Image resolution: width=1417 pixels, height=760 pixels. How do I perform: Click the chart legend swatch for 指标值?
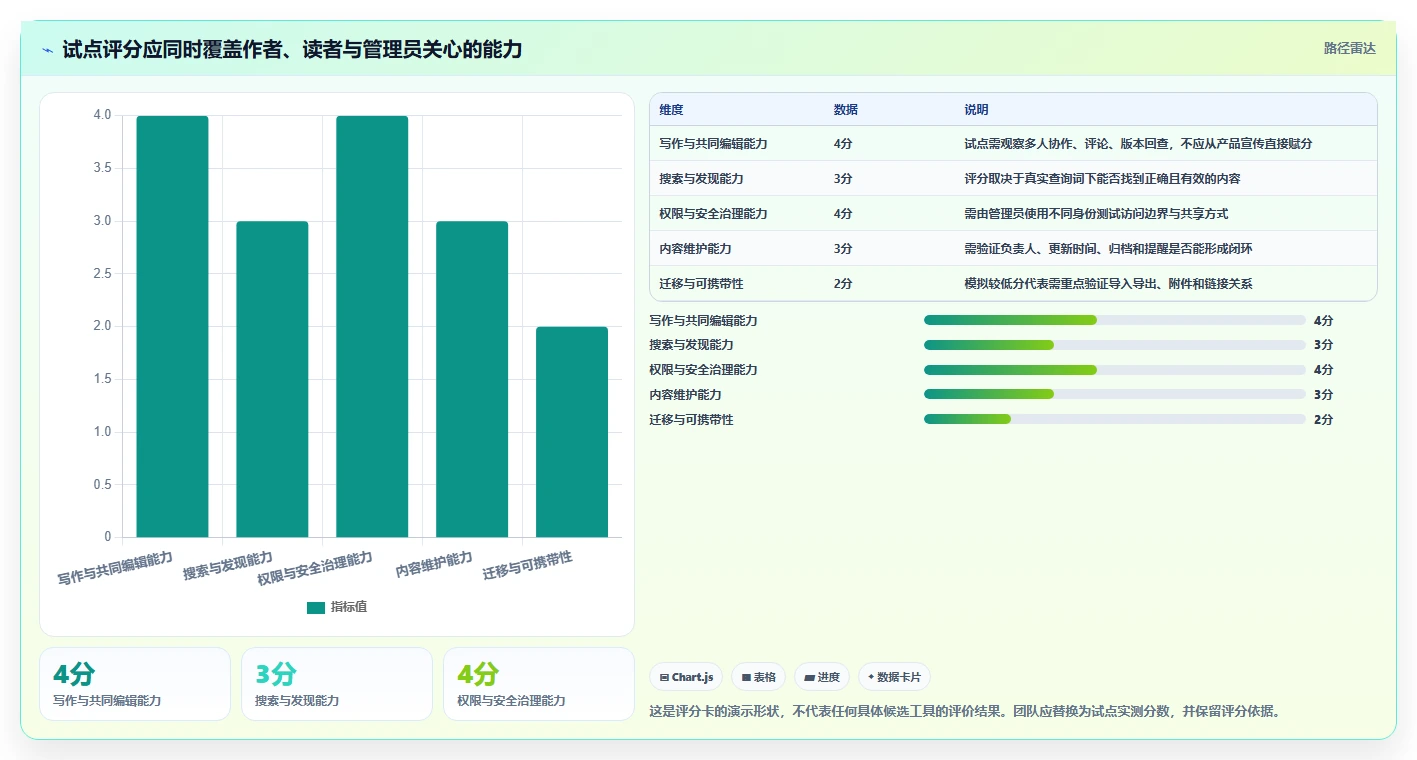click(x=316, y=607)
